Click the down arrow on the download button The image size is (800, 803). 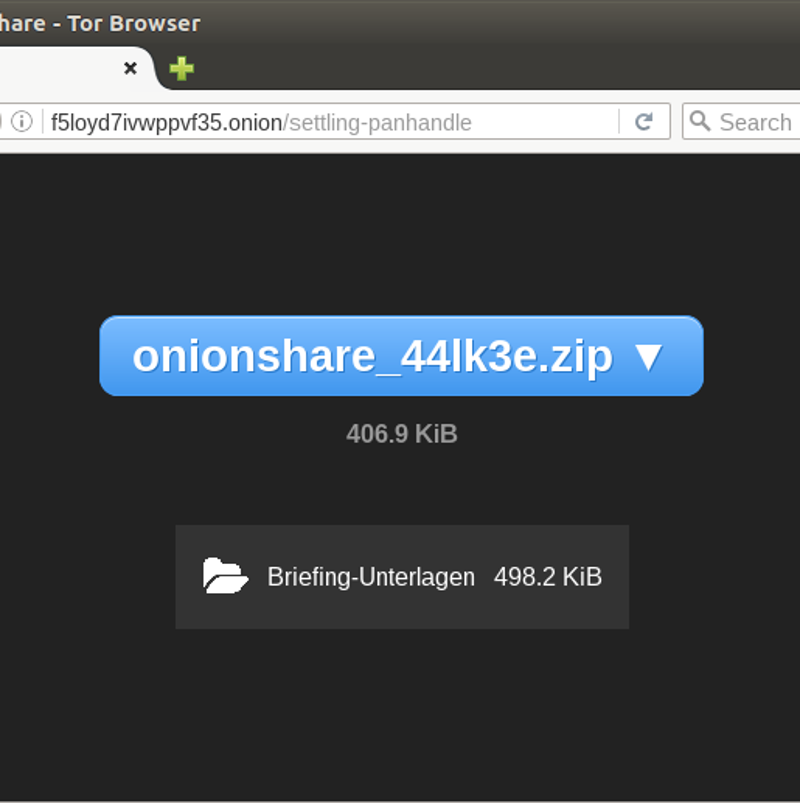click(x=648, y=357)
